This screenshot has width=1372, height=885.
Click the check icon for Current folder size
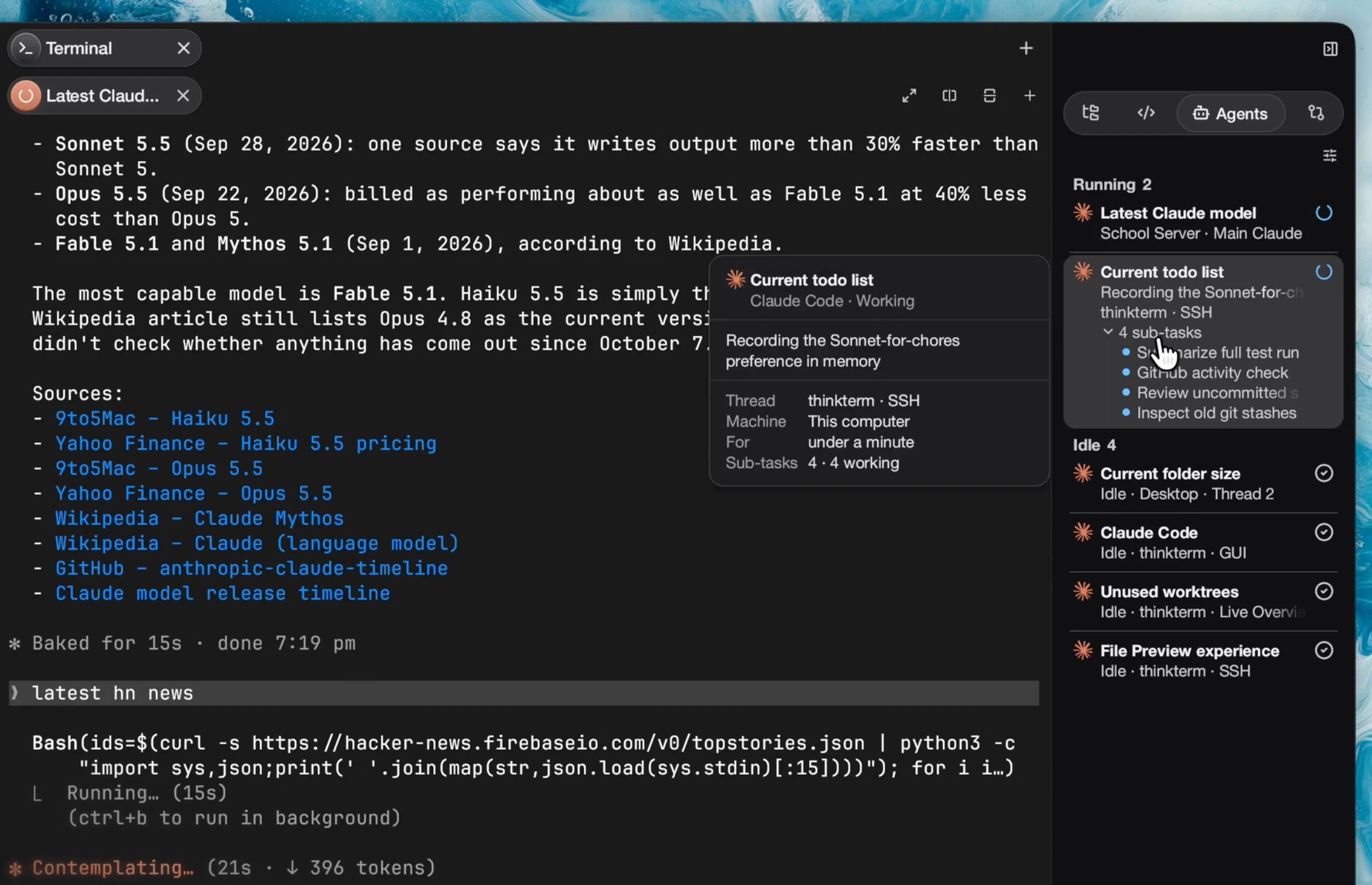(1324, 473)
